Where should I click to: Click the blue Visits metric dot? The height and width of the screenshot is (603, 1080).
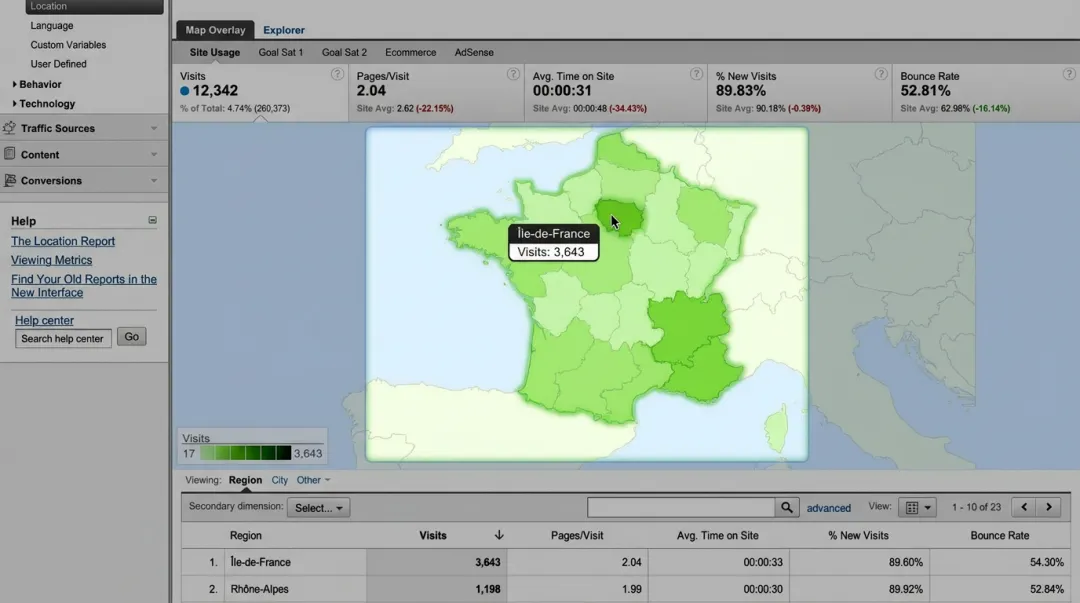[x=185, y=91]
